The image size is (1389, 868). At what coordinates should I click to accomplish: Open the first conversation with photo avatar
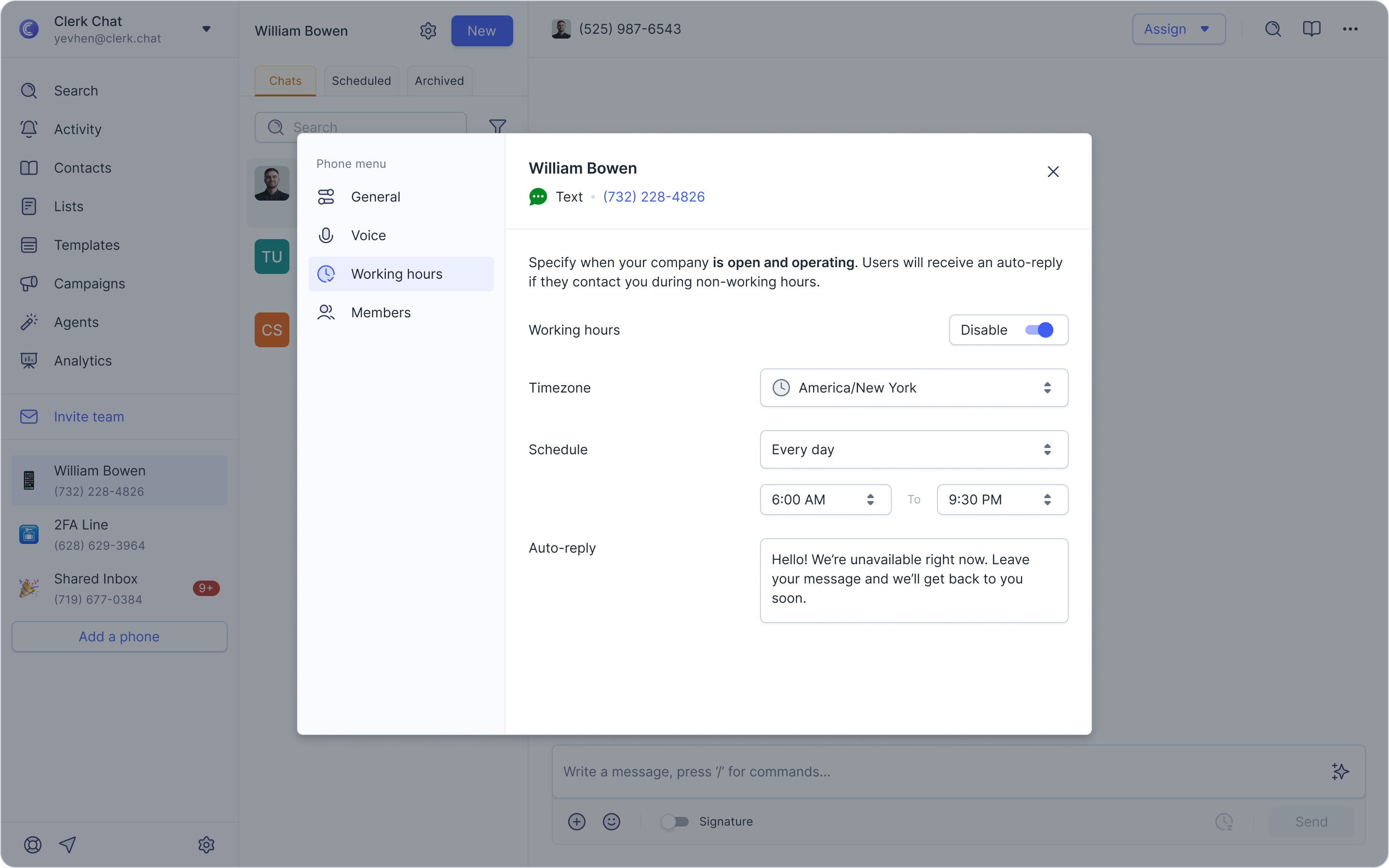point(272,183)
